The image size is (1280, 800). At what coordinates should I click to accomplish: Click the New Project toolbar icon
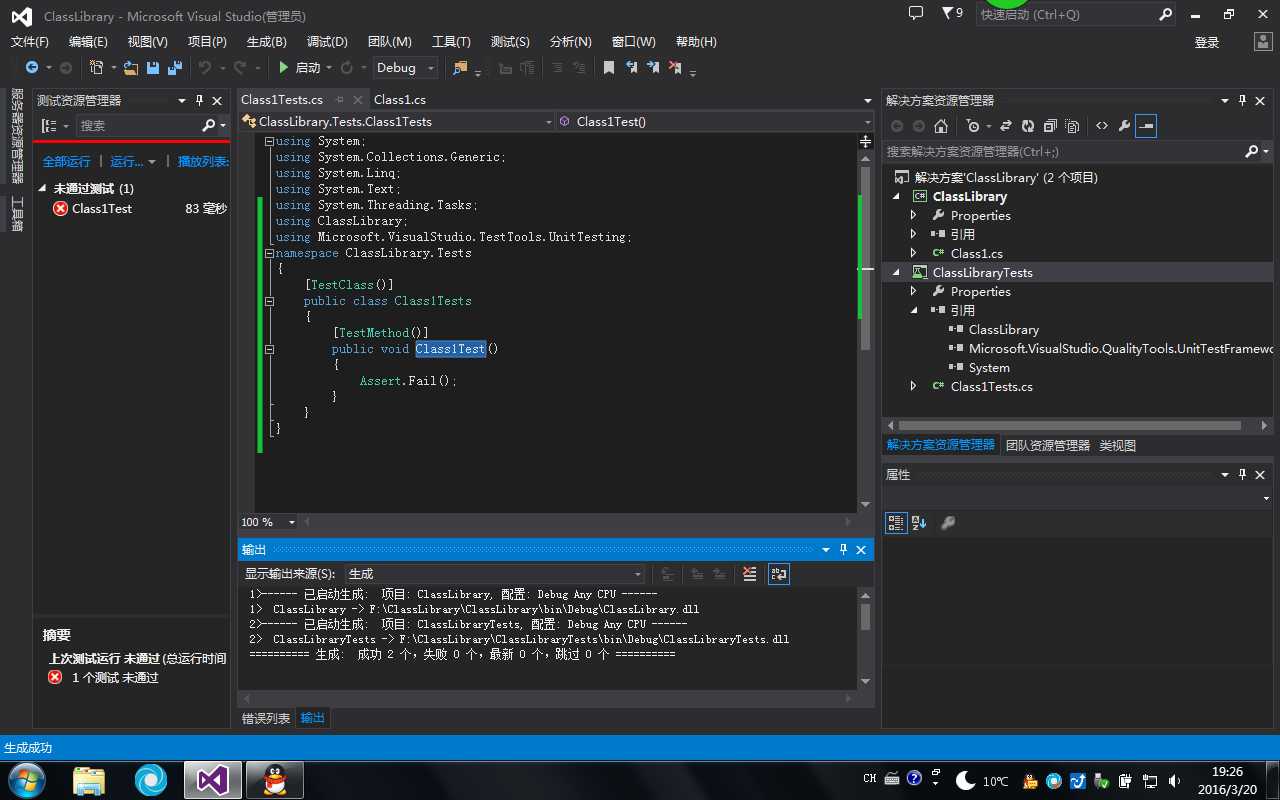(x=96, y=68)
